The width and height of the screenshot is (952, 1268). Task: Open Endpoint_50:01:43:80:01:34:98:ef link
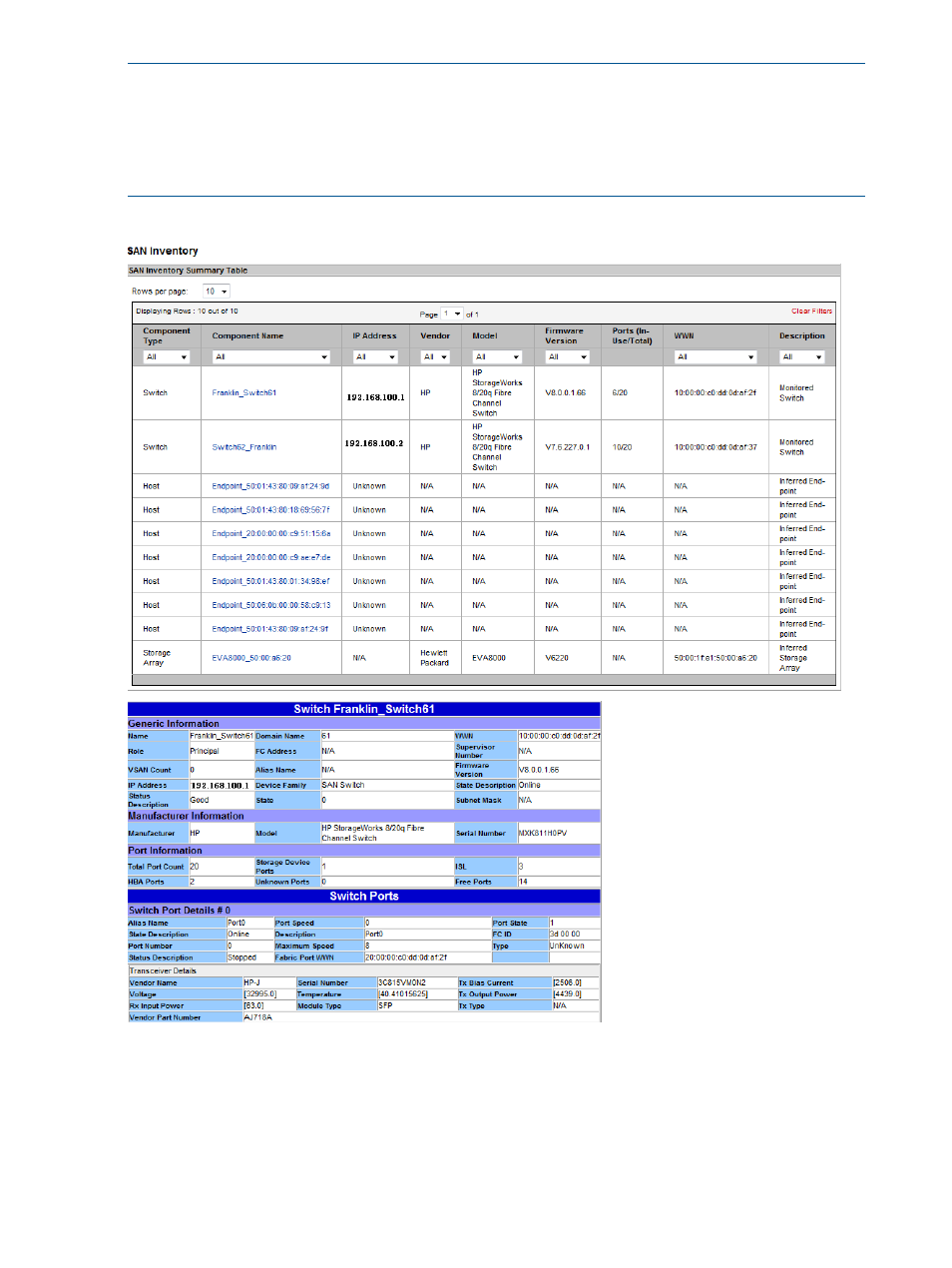coord(270,581)
